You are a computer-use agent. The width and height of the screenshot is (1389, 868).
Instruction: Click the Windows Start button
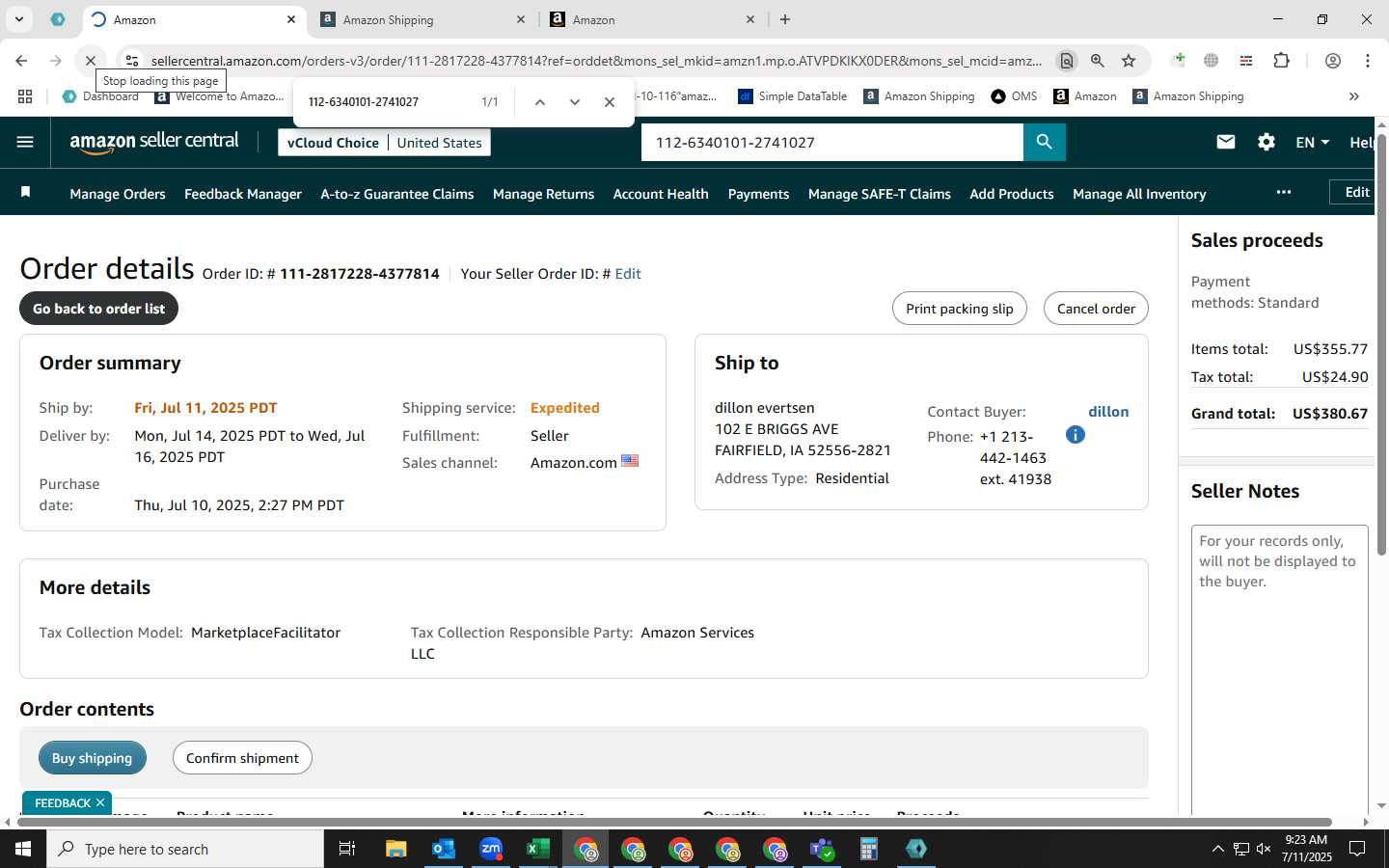(x=23, y=849)
